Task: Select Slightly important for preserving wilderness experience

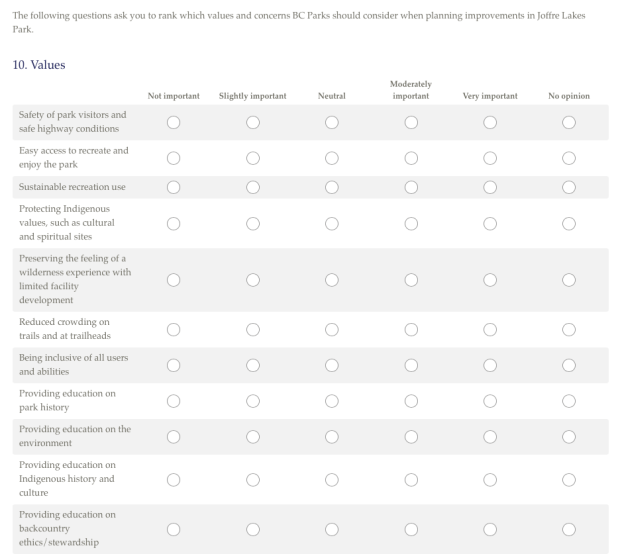Action: click(x=252, y=279)
